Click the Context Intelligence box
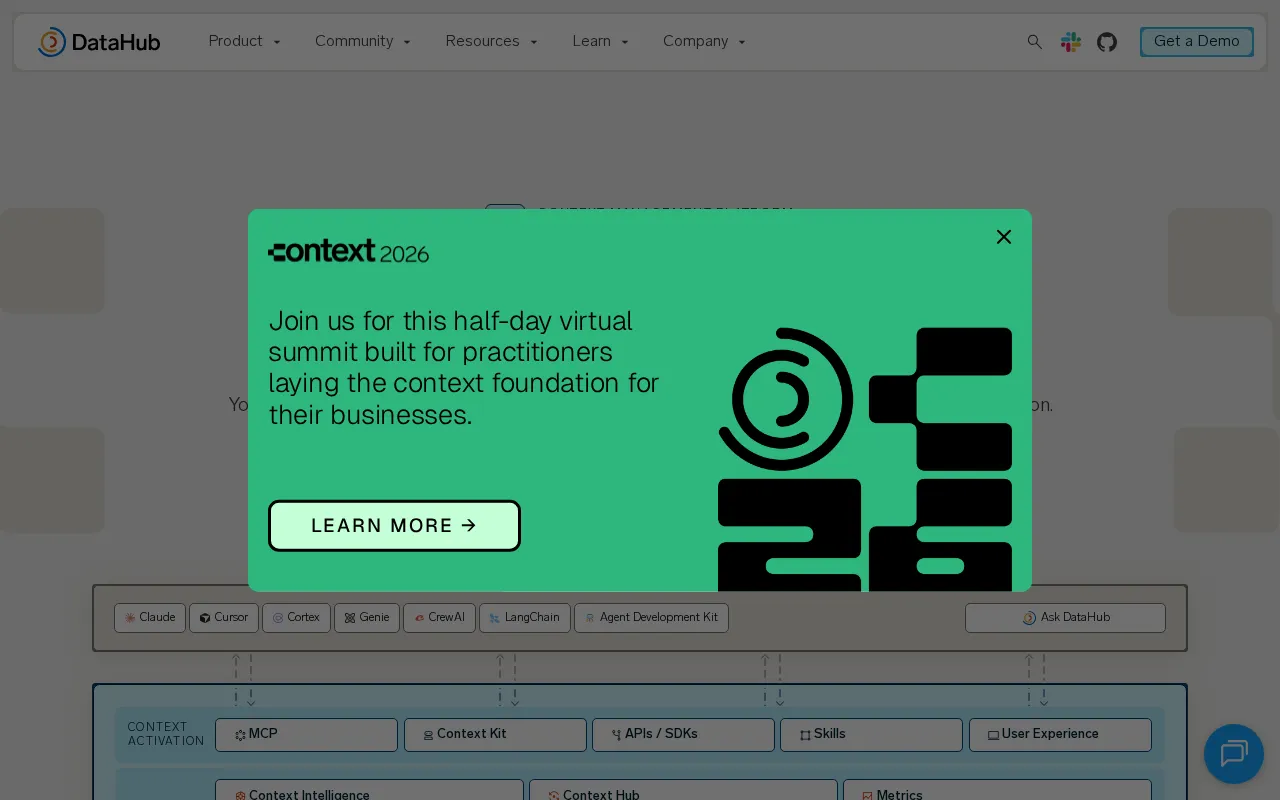Viewport: 1280px width, 800px height. coord(369,790)
